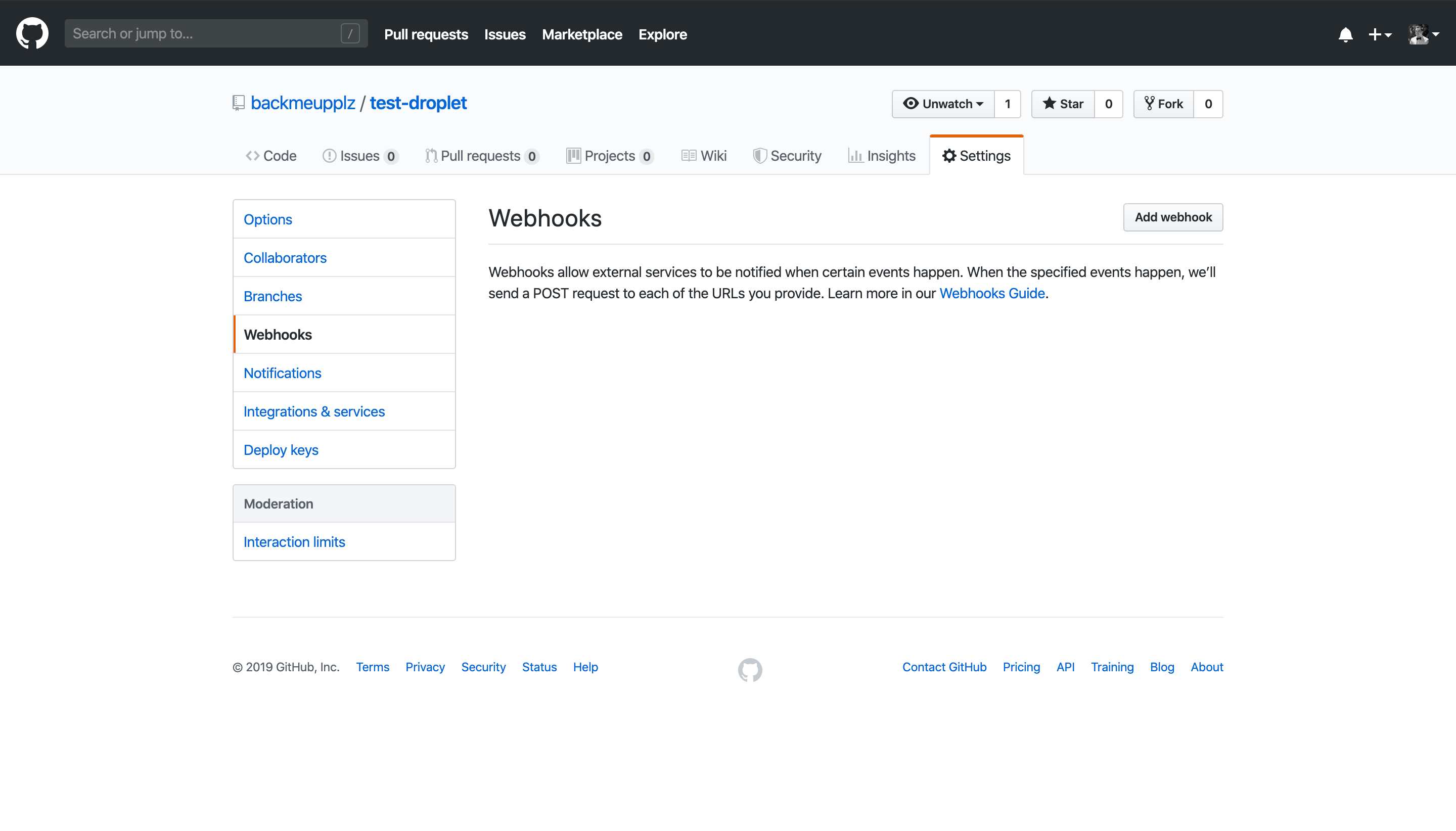Open the backmeupplz owner link

302,103
